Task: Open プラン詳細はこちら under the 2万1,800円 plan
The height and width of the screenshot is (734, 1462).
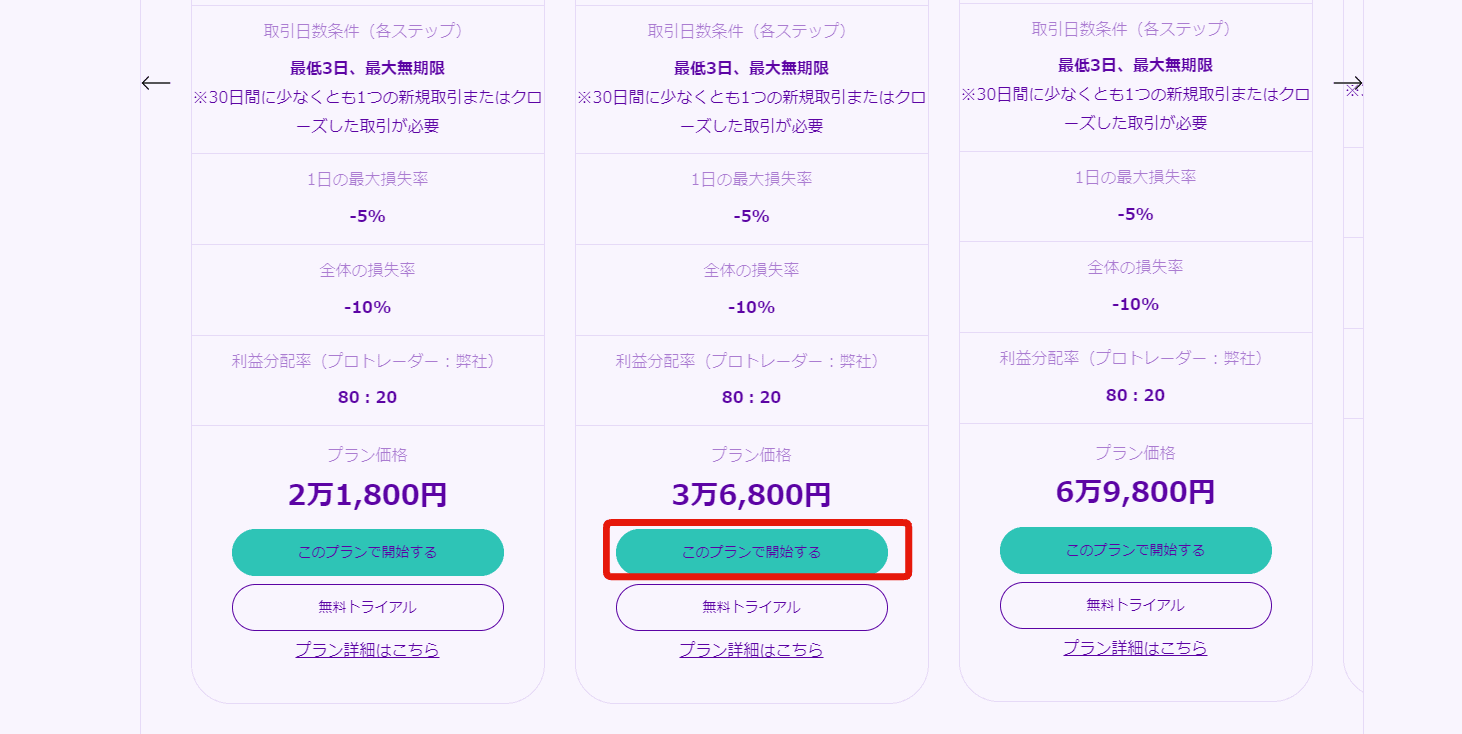Action: point(367,650)
